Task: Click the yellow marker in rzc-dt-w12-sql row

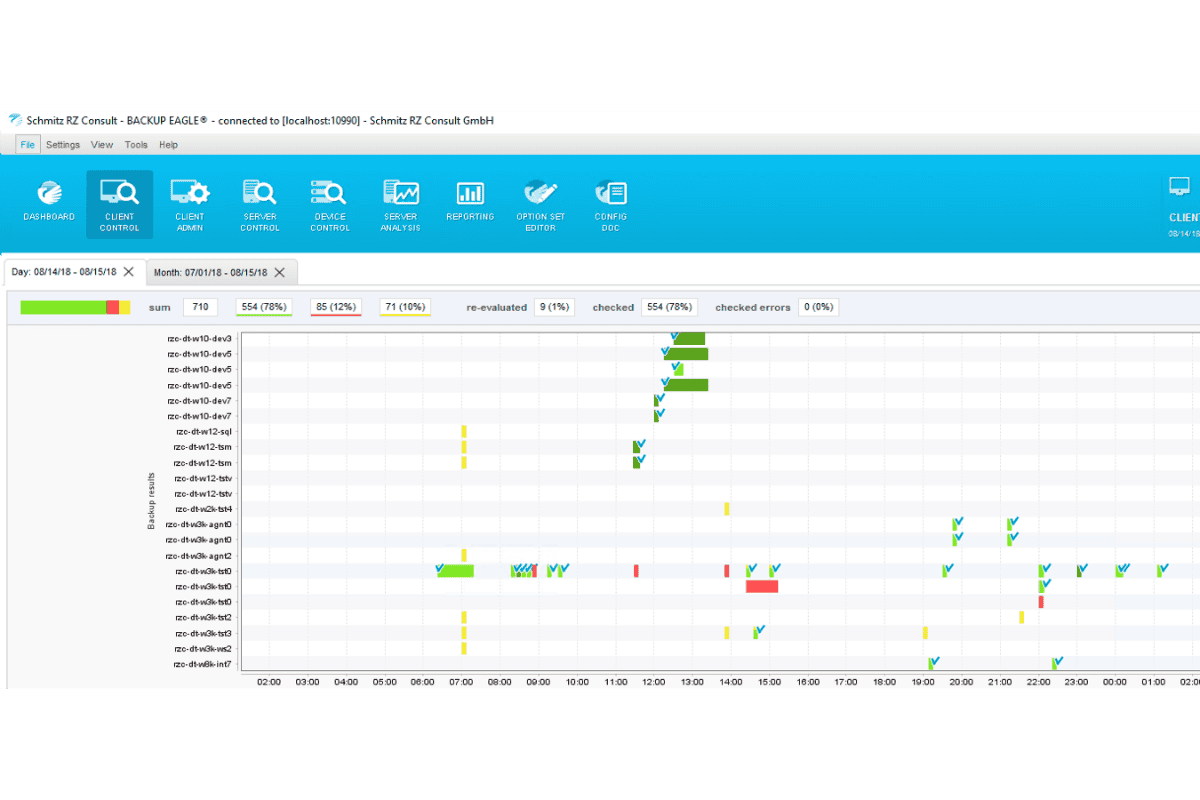Action: (x=464, y=432)
